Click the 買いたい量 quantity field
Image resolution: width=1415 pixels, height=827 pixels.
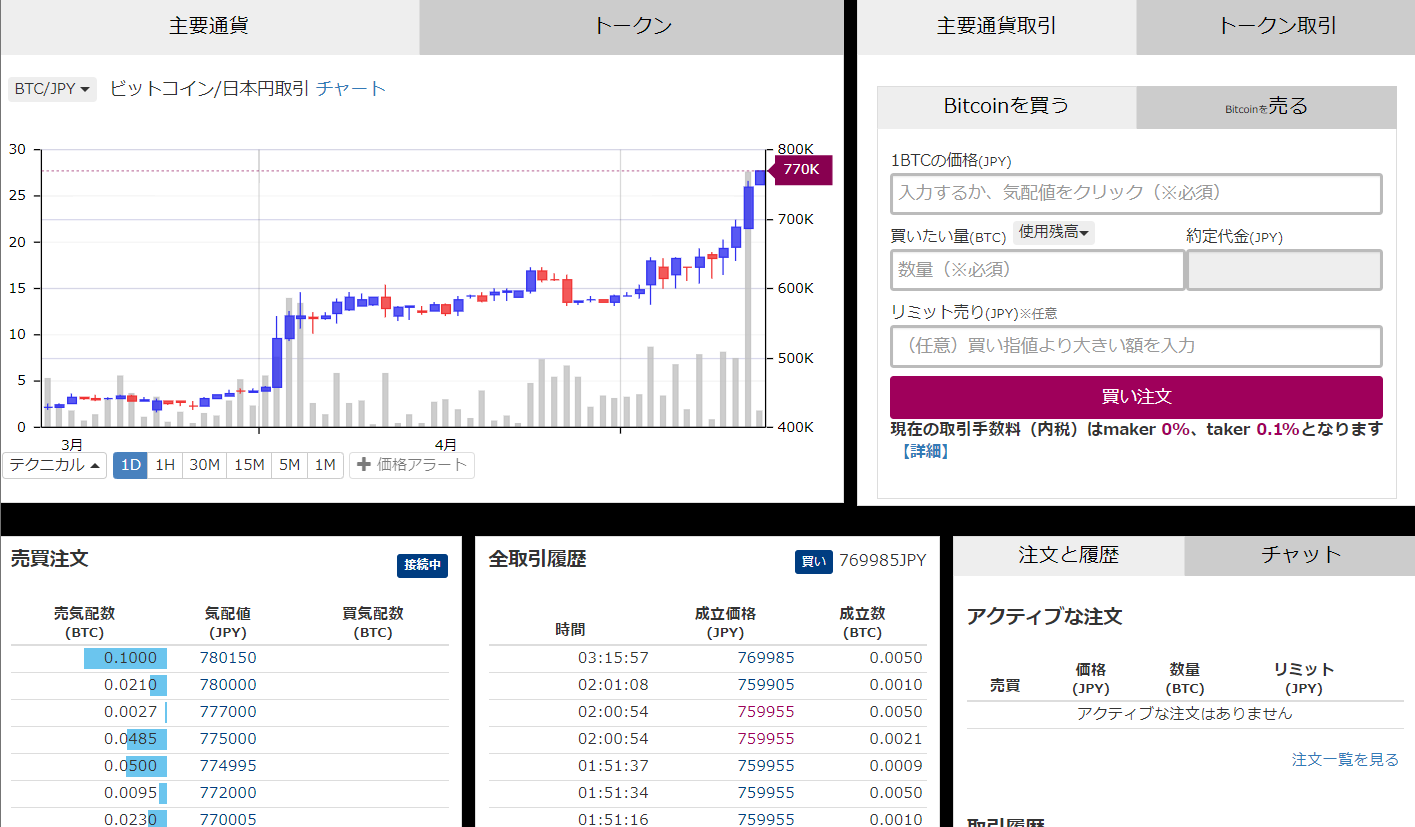coord(1037,270)
